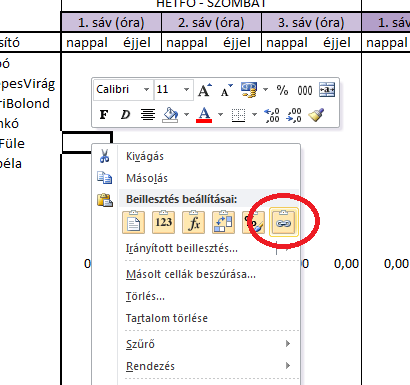The height and width of the screenshot is (385, 410).
Task: Select Paste Link option
Action: tap(283, 222)
